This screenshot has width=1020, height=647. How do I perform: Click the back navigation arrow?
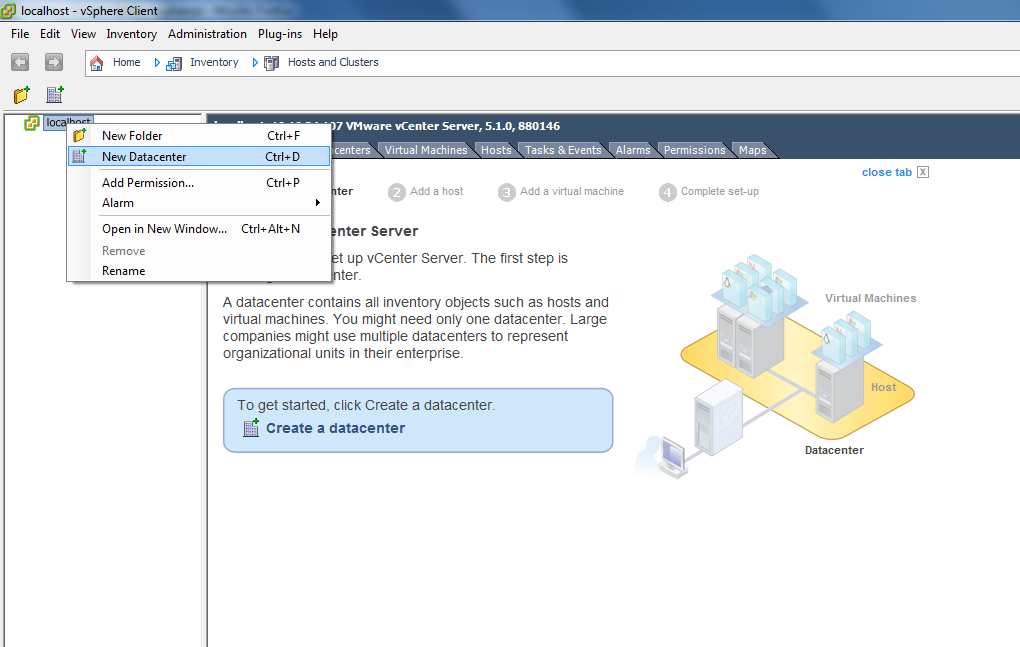(20, 62)
